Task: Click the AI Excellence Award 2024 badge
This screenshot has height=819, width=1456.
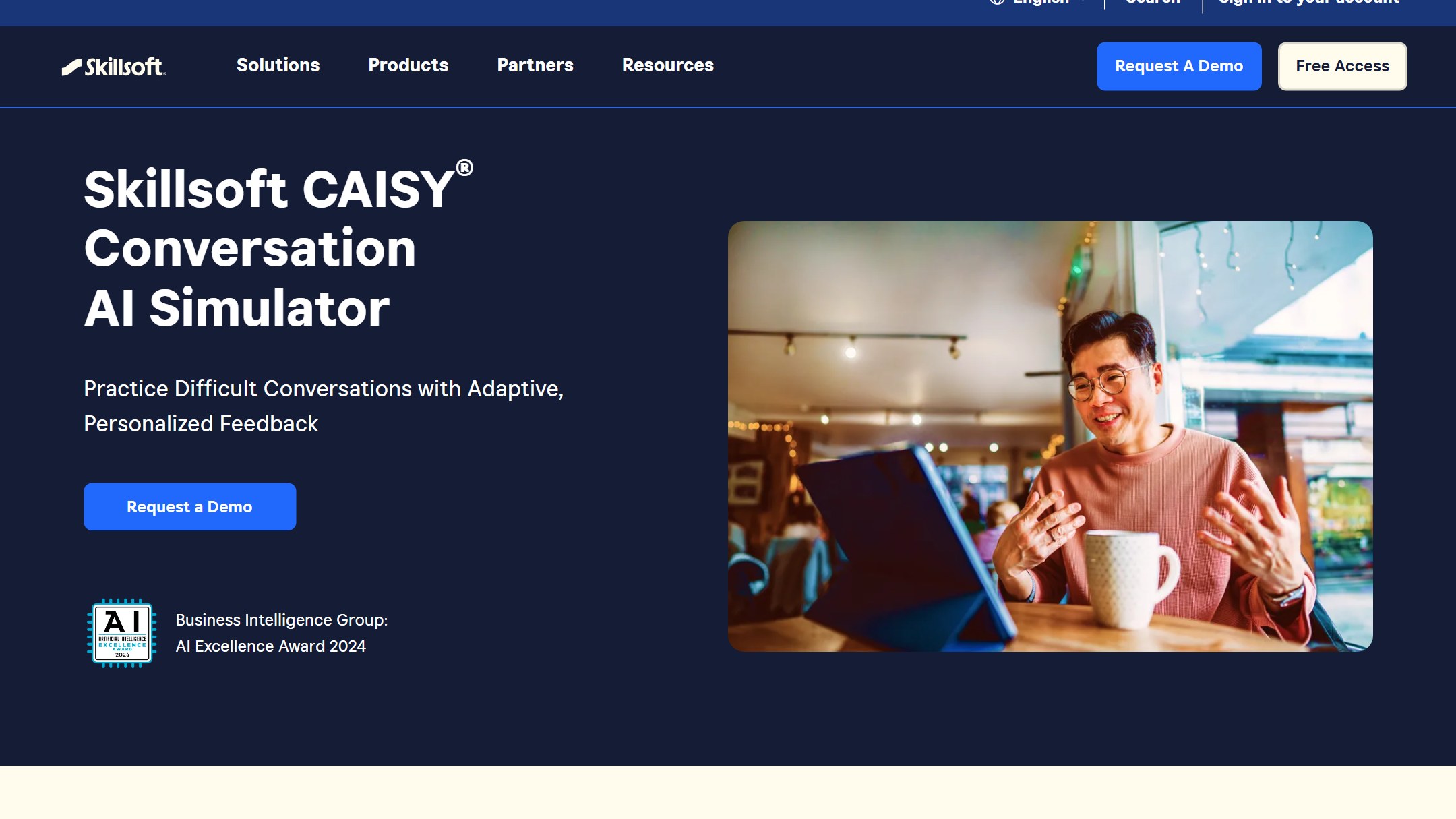Action: coord(122,633)
